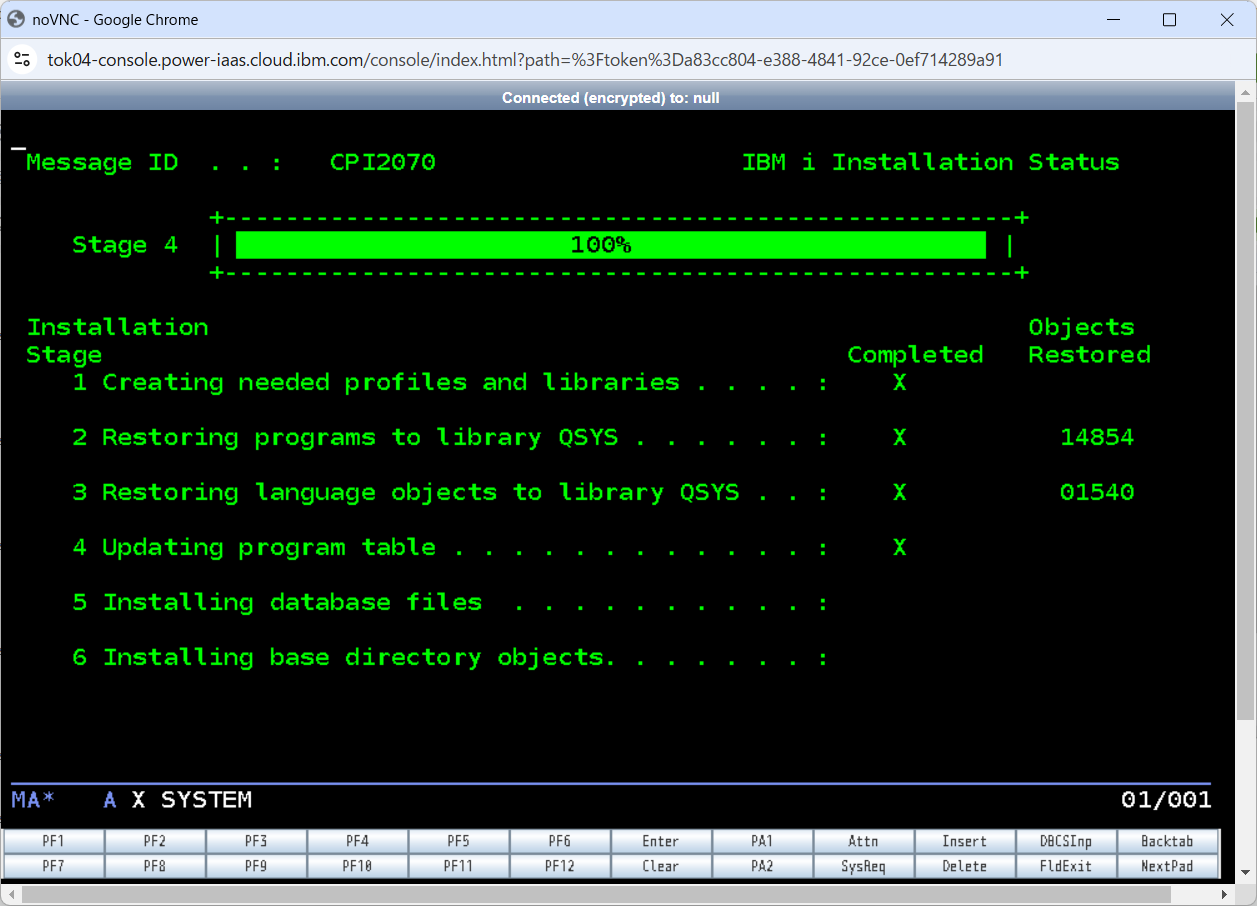Click the Stage 4 100% progress bar
Screen dimensions: 1257x906
pyautogui.click(x=610, y=245)
